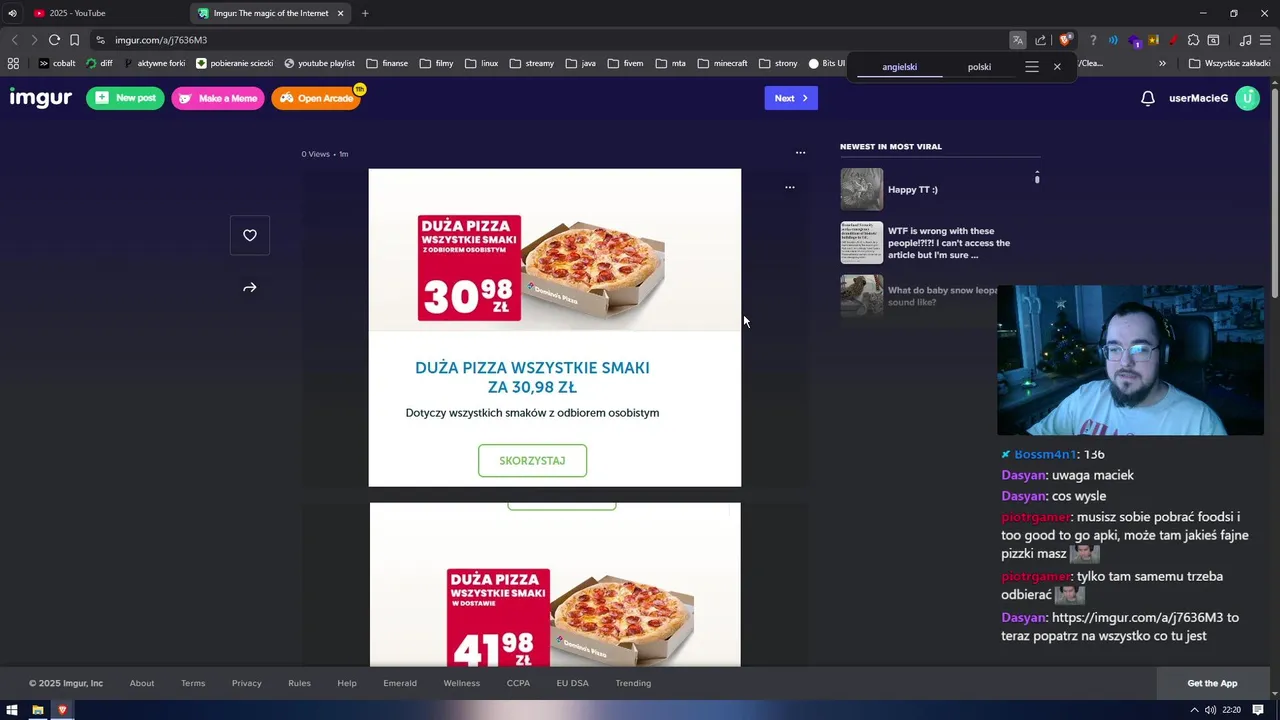The height and width of the screenshot is (720, 1280).
Task: Expand the filmy bookmark folder
Action: tap(436, 63)
